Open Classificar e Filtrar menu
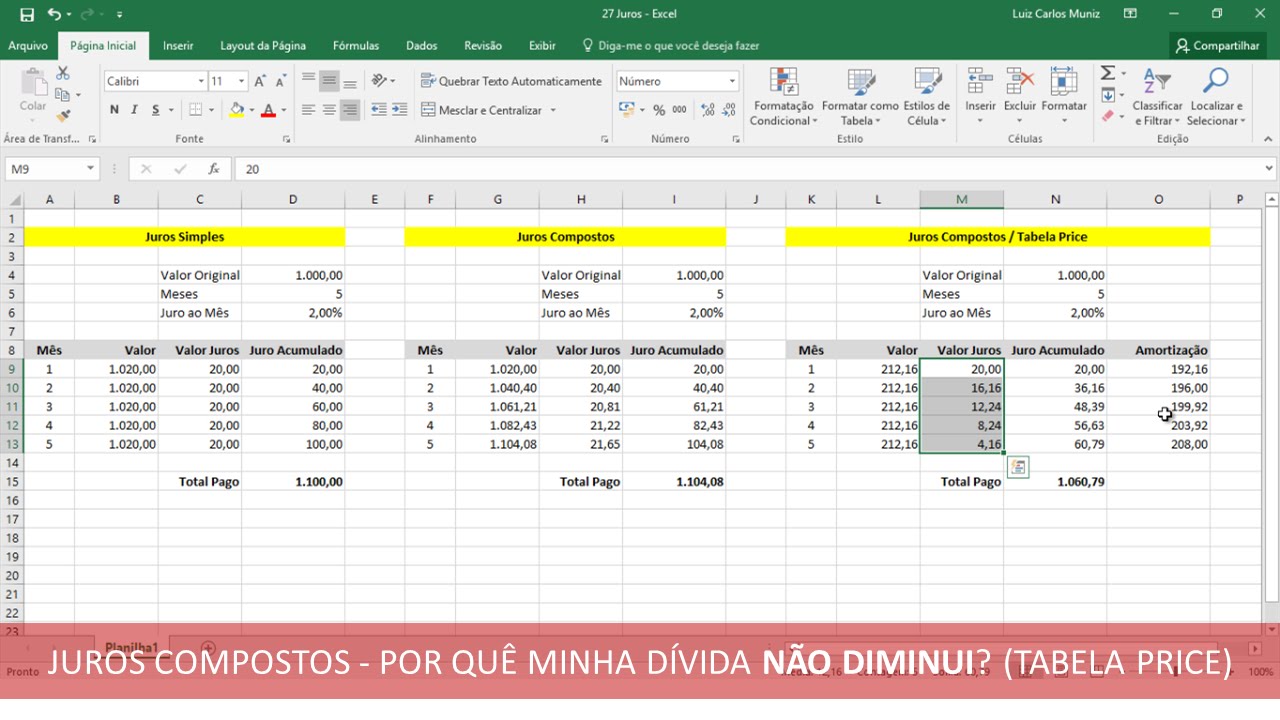The image size is (1280, 720). pyautogui.click(x=1157, y=97)
